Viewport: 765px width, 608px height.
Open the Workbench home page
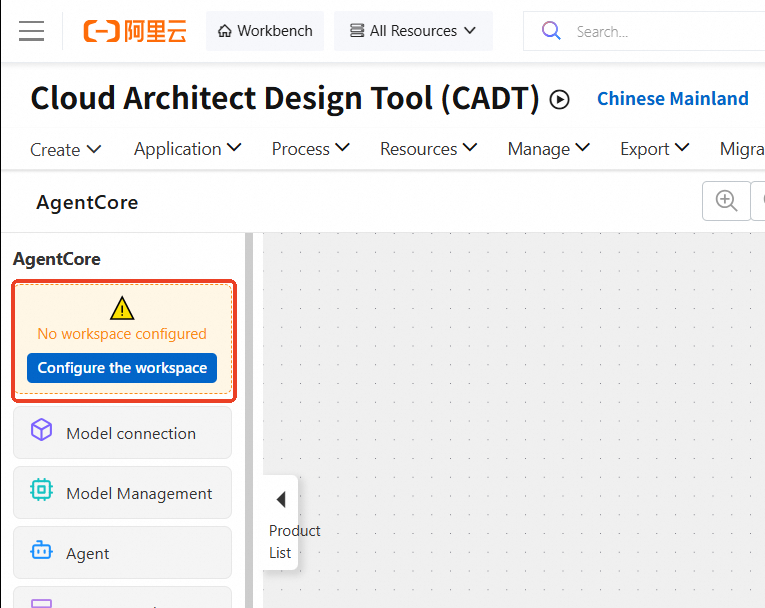point(265,31)
